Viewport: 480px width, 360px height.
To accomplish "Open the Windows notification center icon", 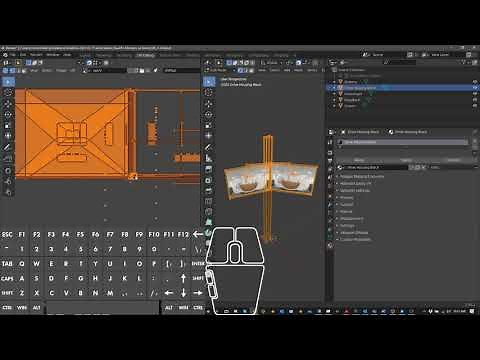I will pyautogui.click(x=472, y=311).
